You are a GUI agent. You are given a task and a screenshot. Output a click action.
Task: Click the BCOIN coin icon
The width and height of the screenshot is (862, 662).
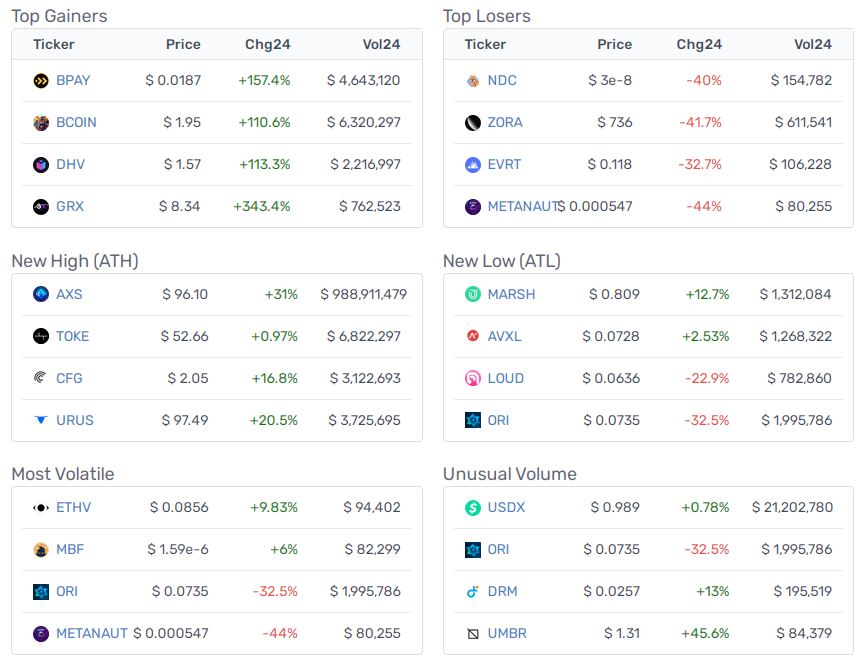pos(41,123)
